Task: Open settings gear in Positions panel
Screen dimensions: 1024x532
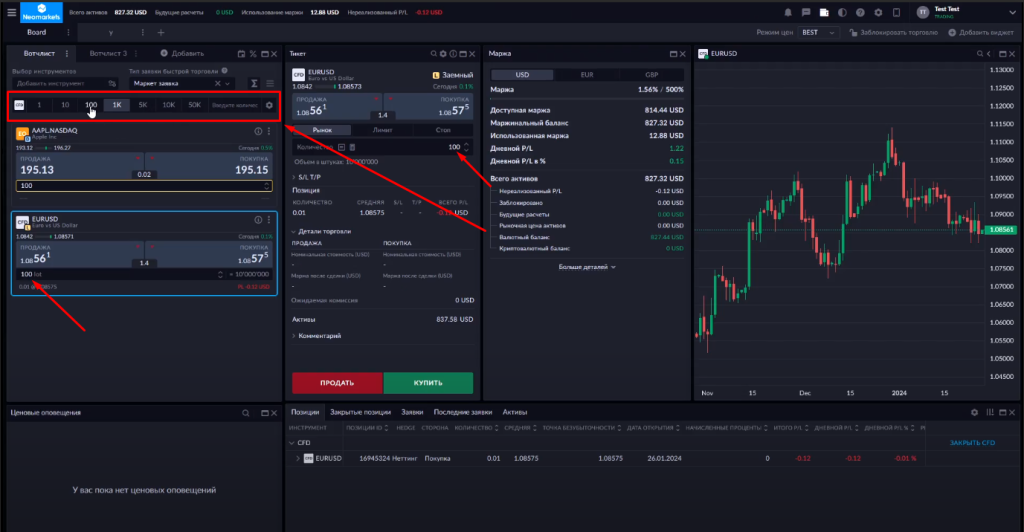Action: click(x=974, y=413)
